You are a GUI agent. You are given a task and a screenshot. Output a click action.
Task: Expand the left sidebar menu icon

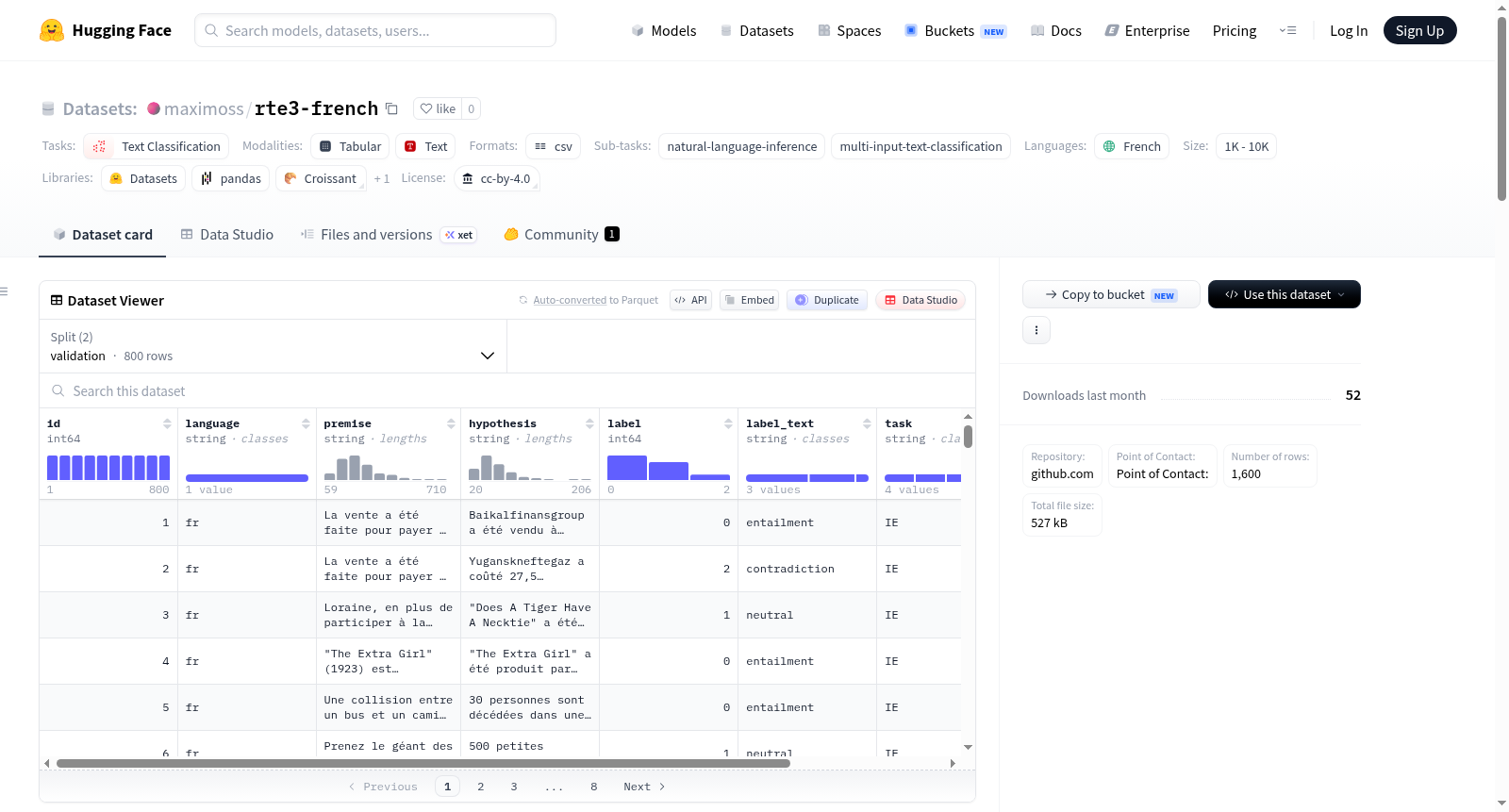(4, 291)
